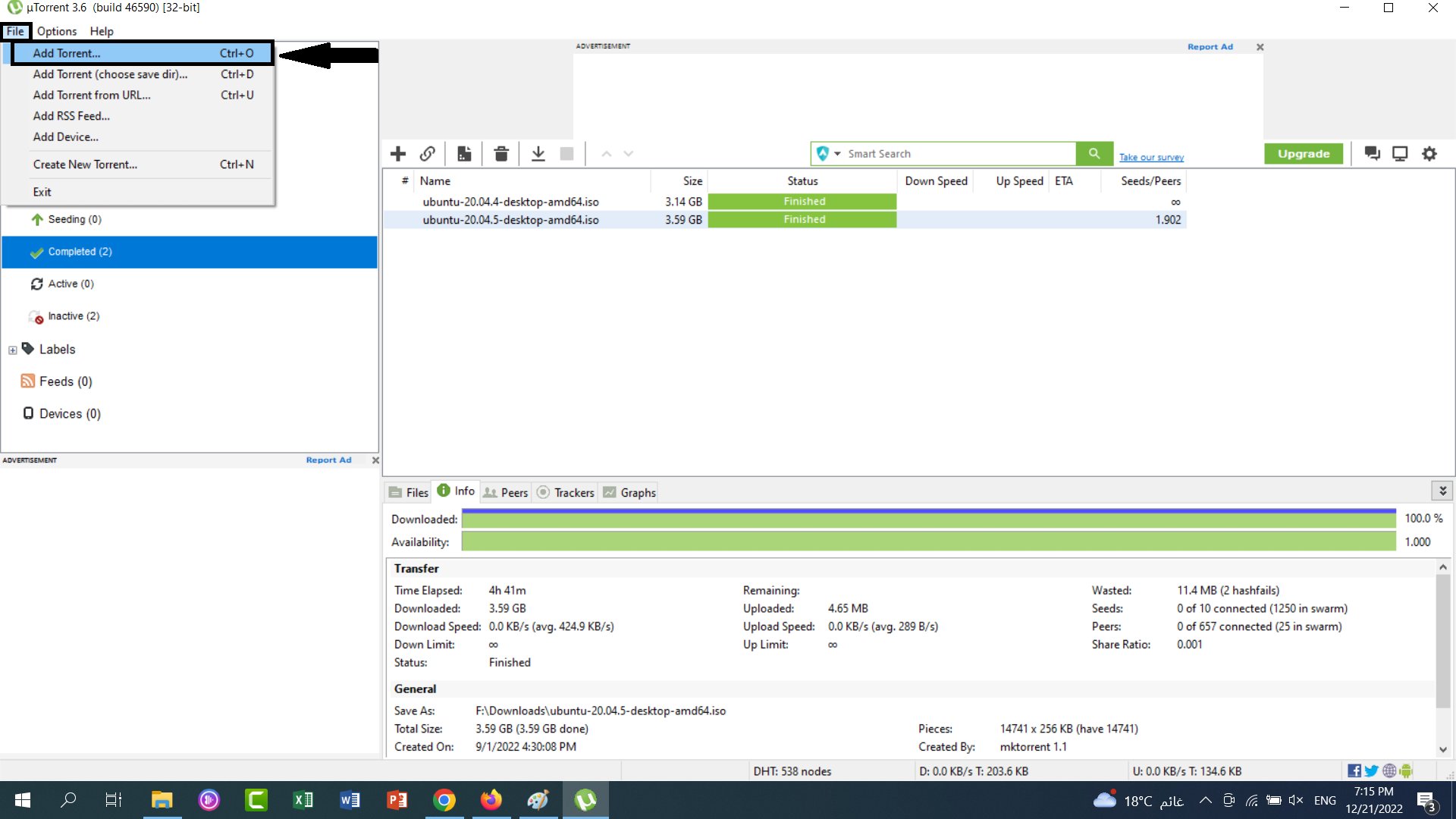This screenshot has height=819, width=1456.
Task: Click the Create New Torrent file icon
Action: pyautogui.click(x=464, y=154)
